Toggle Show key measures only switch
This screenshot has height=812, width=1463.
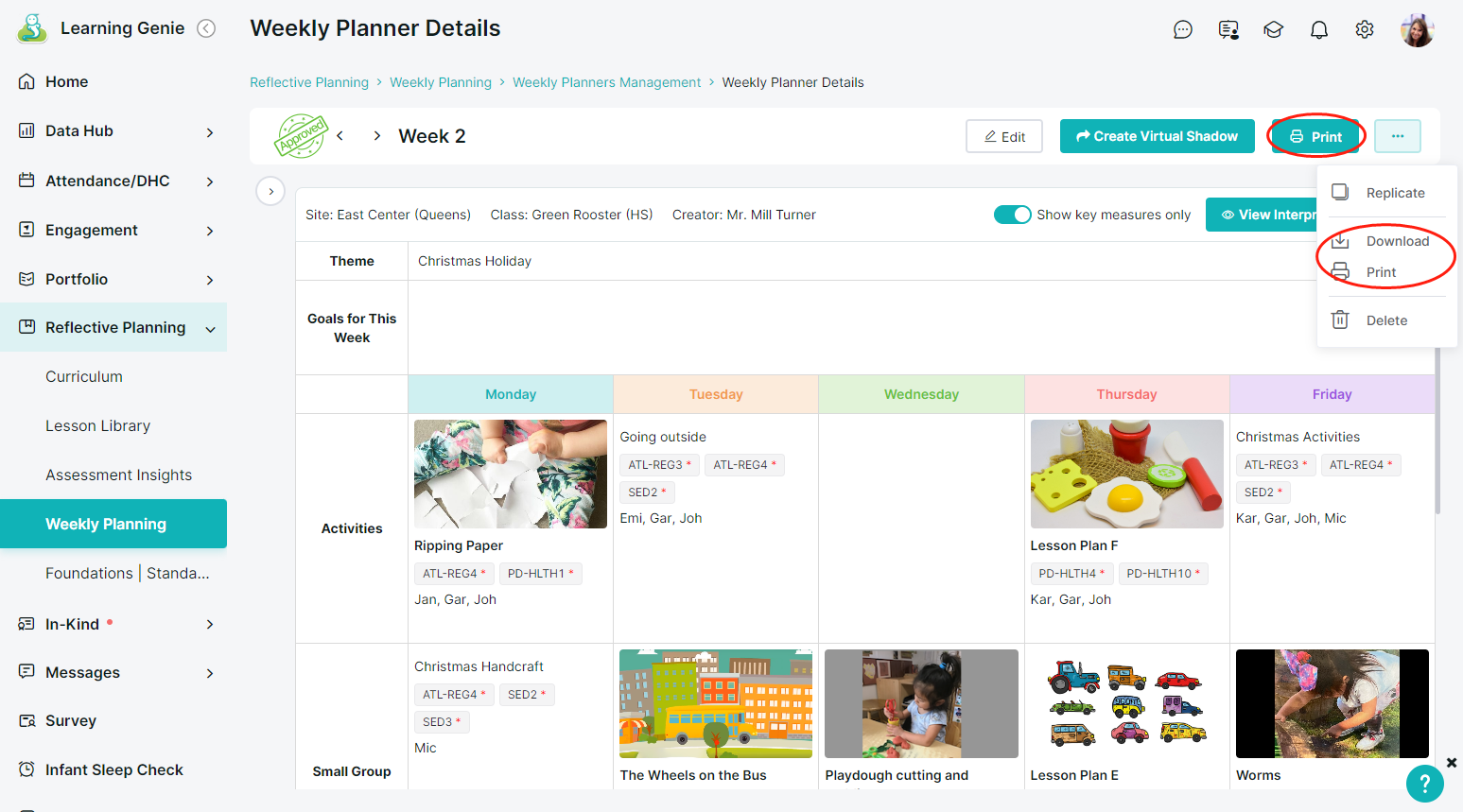(1012, 215)
